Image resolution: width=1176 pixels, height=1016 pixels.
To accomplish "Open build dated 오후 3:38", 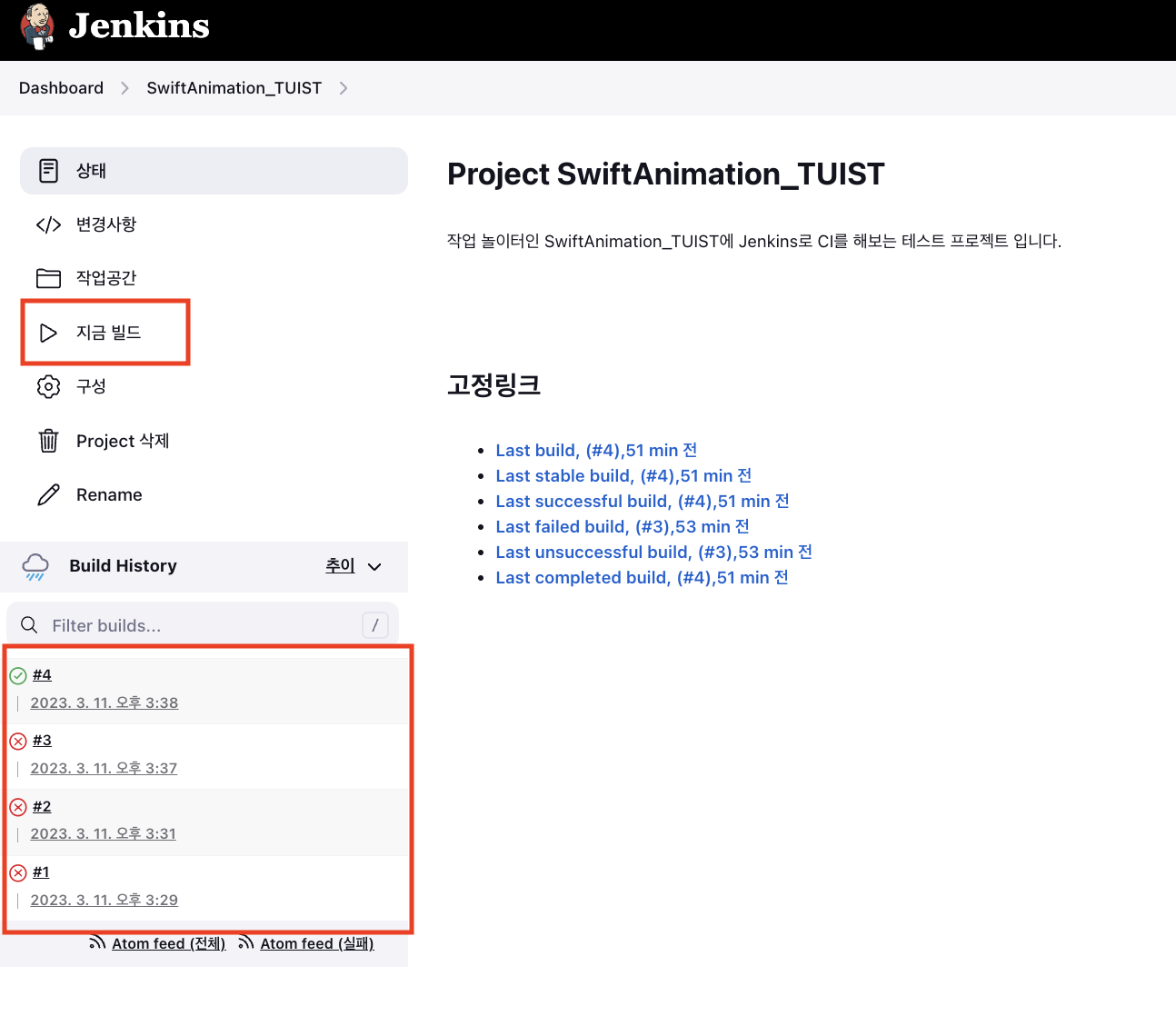I will [105, 702].
